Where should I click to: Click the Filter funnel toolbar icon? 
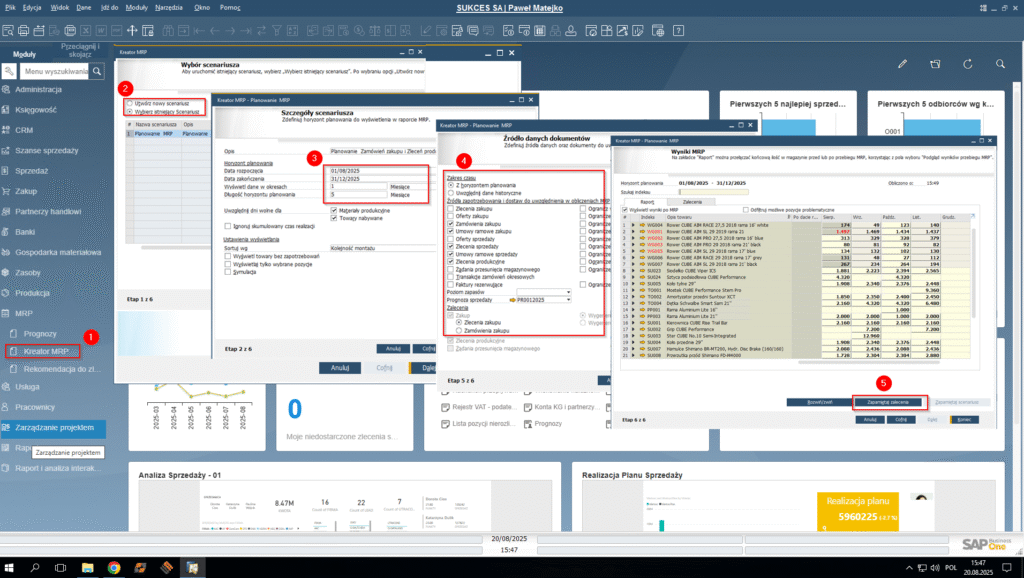(277, 31)
